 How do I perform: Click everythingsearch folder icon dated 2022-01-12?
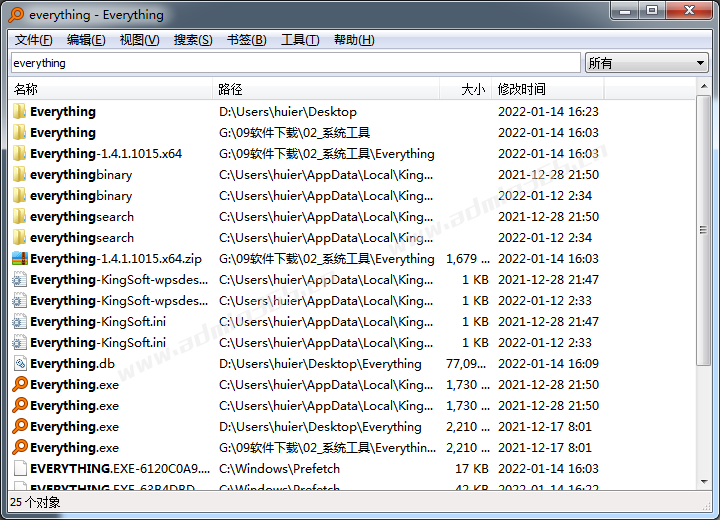[x=19, y=237]
